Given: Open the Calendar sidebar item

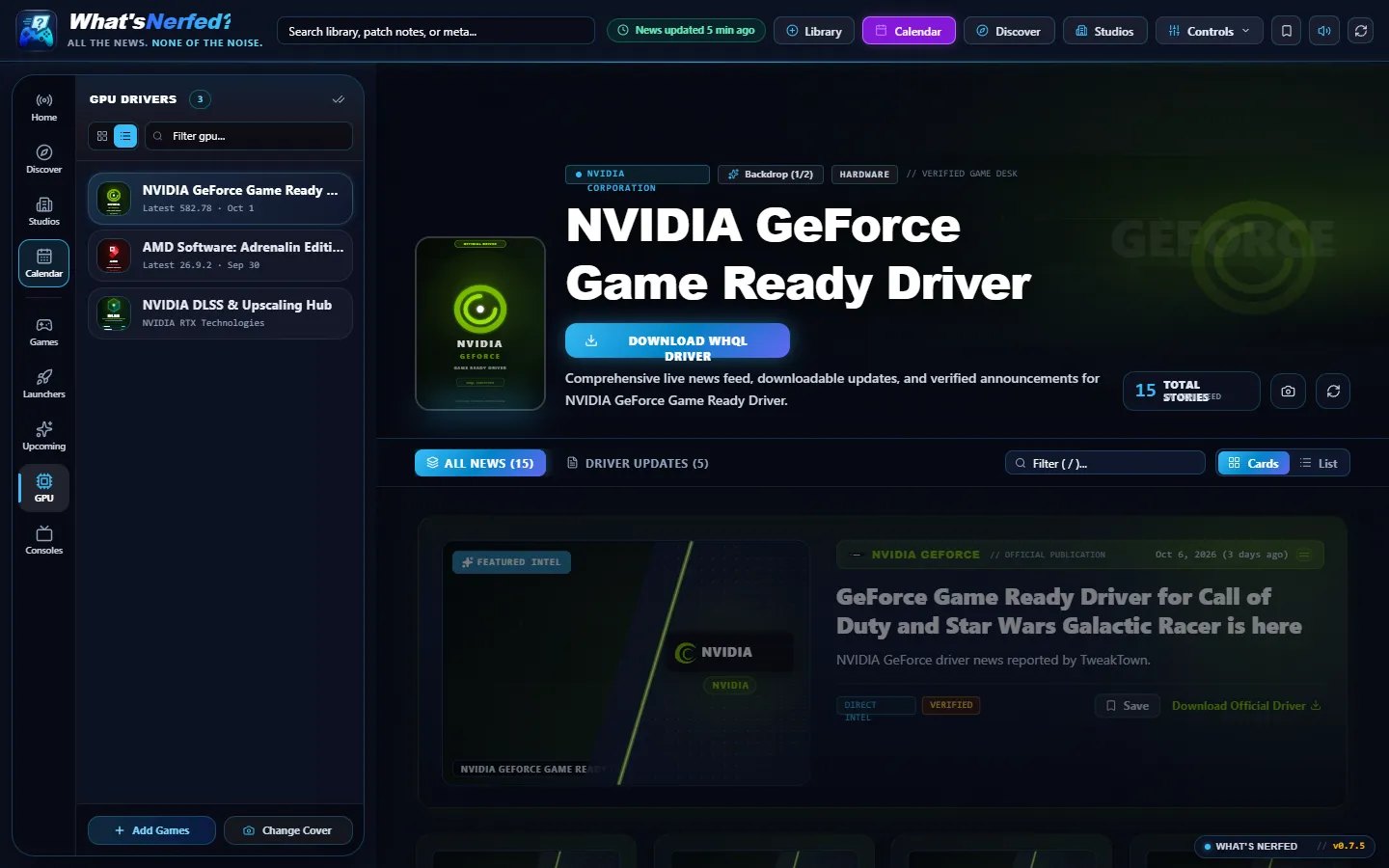Looking at the screenshot, I should [43, 263].
